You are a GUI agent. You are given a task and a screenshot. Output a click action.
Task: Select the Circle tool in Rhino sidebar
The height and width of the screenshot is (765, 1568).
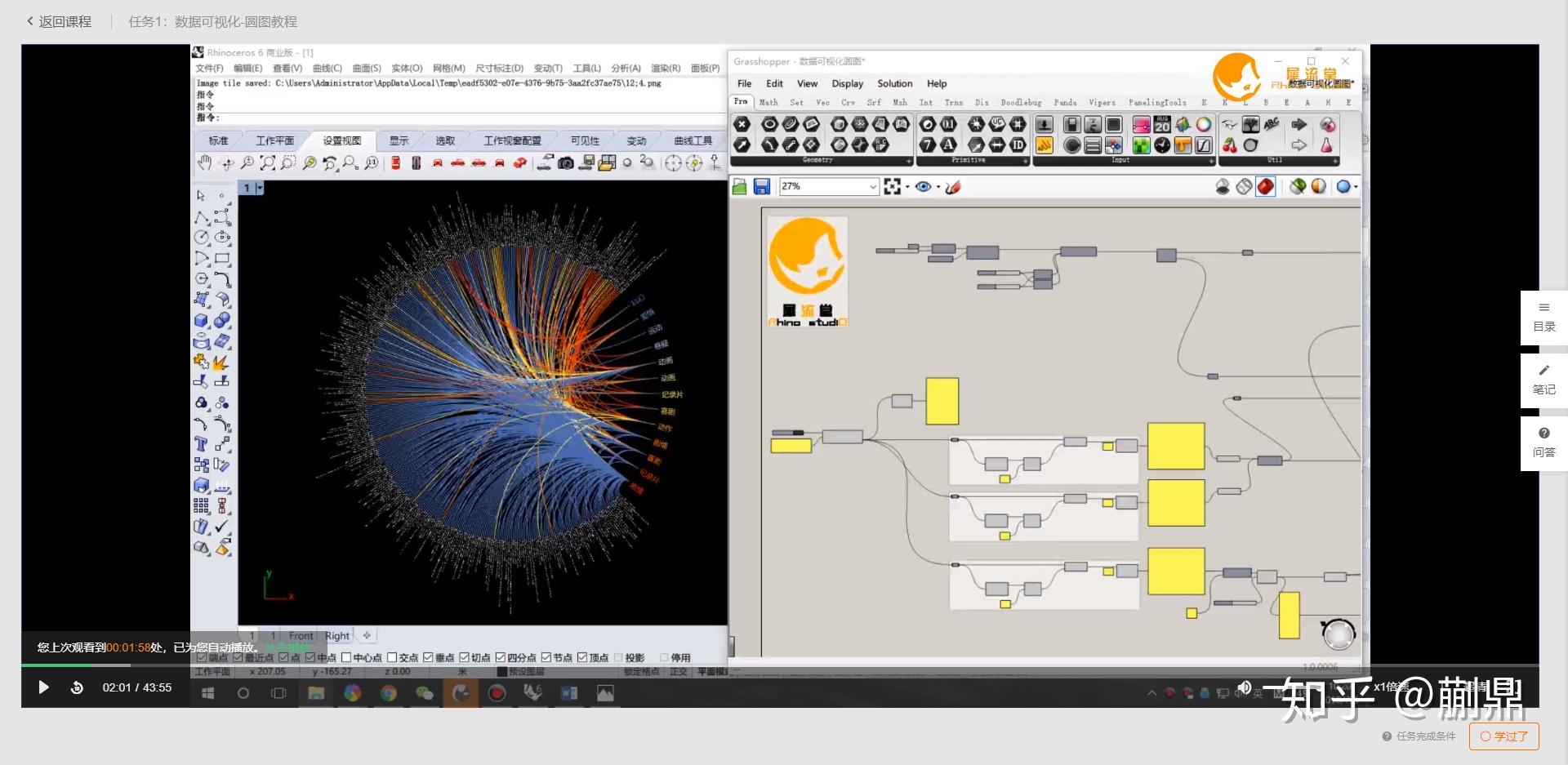pyautogui.click(x=201, y=238)
